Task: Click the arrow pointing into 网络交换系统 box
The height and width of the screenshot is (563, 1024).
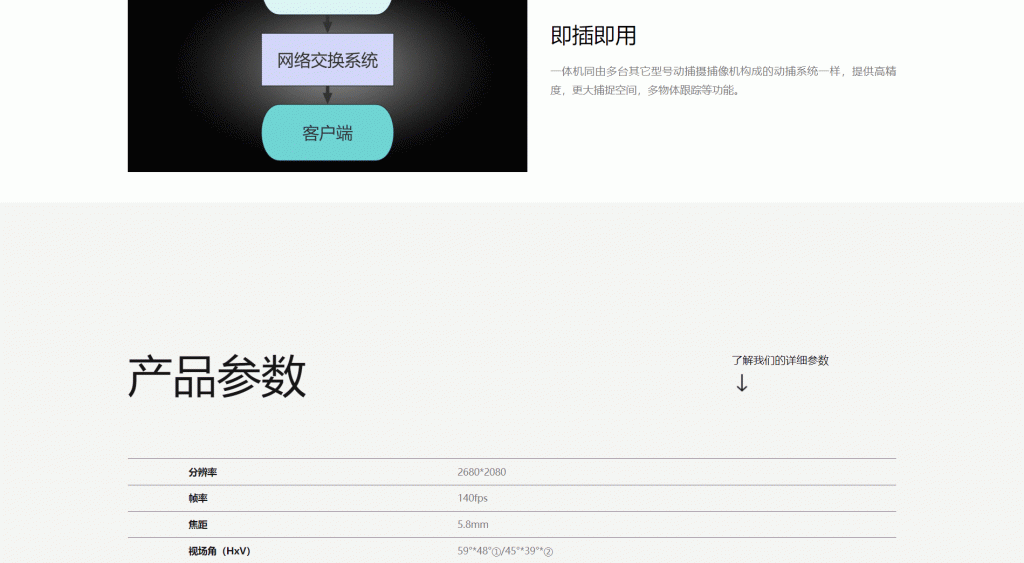Action: pyautogui.click(x=327, y=24)
